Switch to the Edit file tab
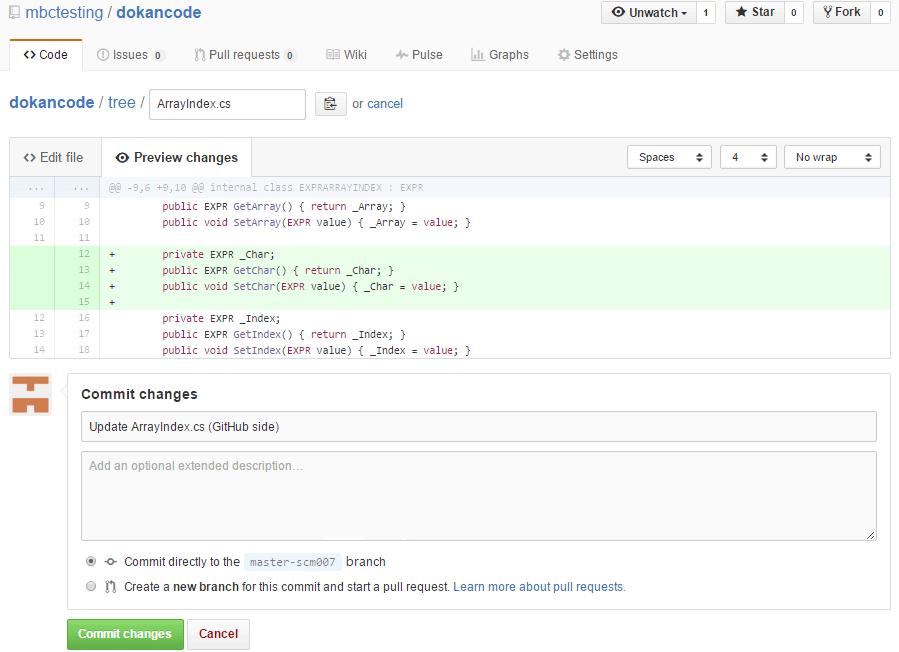 pyautogui.click(x=54, y=157)
